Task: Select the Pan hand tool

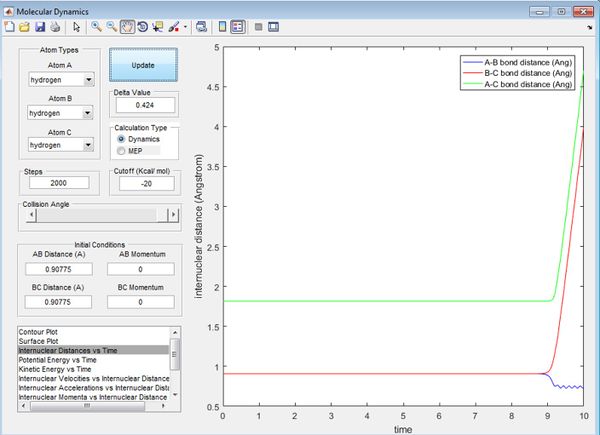Action: [x=125, y=25]
